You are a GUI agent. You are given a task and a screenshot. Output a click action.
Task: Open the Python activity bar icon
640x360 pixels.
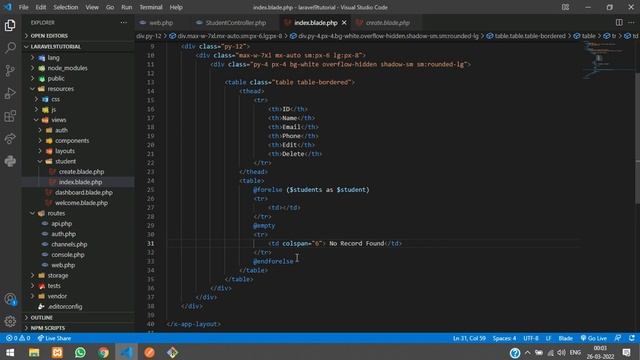pyautogui.click(x=10, y=161)
